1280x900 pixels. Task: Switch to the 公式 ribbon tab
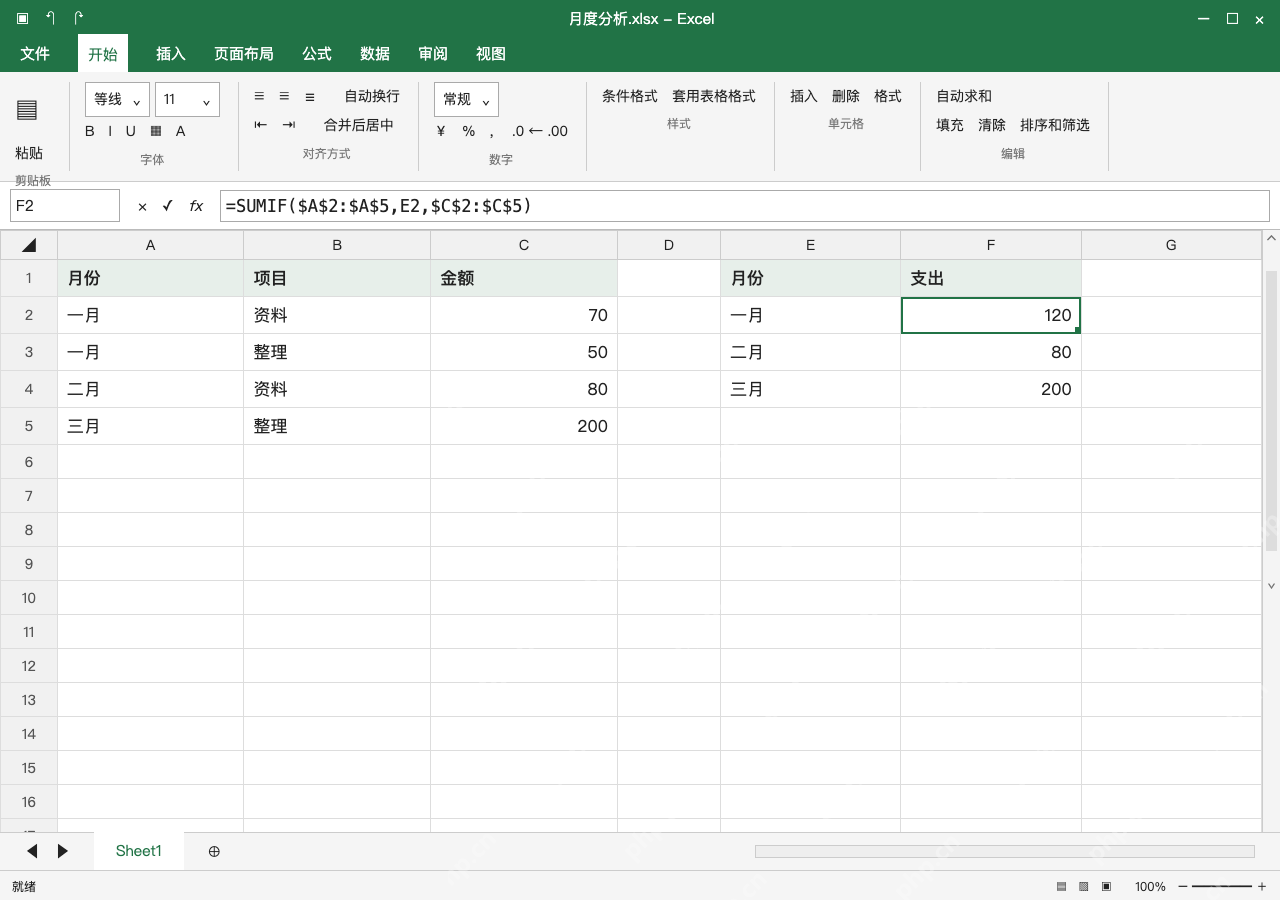pyautogui.click(x=317, y=54)
